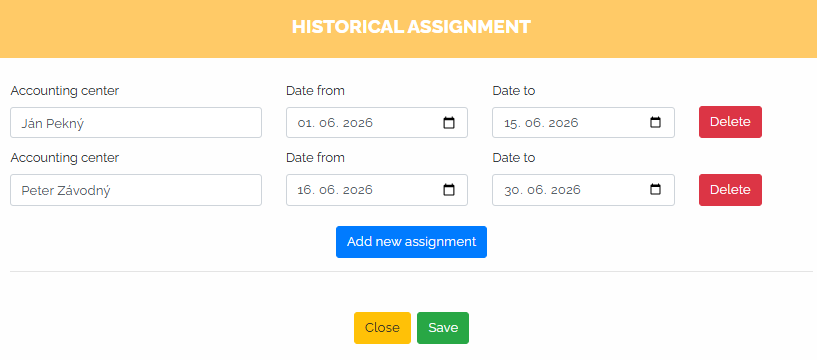Screen dimensions: 817x360
Task: Delete the Ján Pekný assignment row
Action: [730, 122]
